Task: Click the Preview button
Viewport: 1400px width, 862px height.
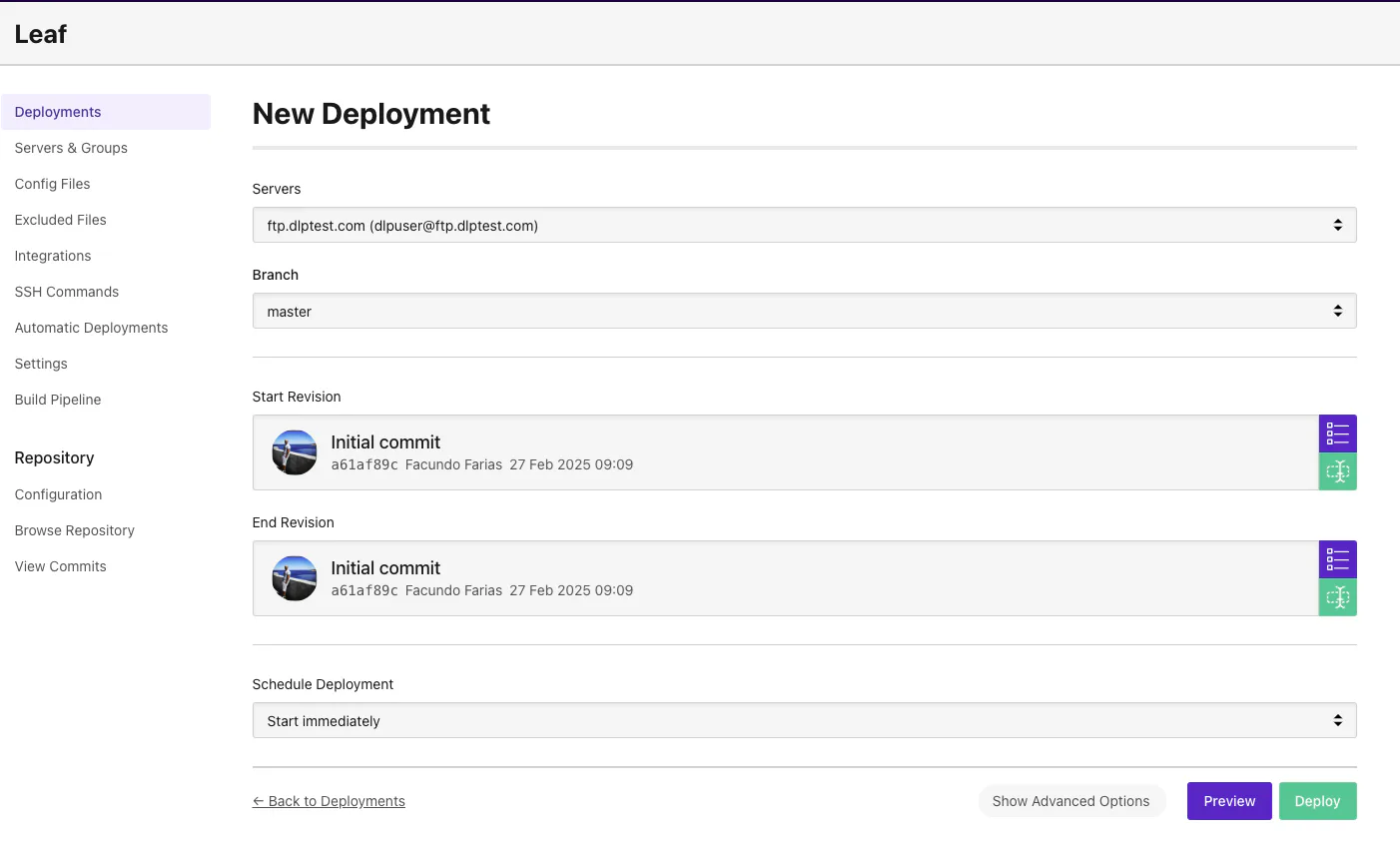Action: [1229, 801]
